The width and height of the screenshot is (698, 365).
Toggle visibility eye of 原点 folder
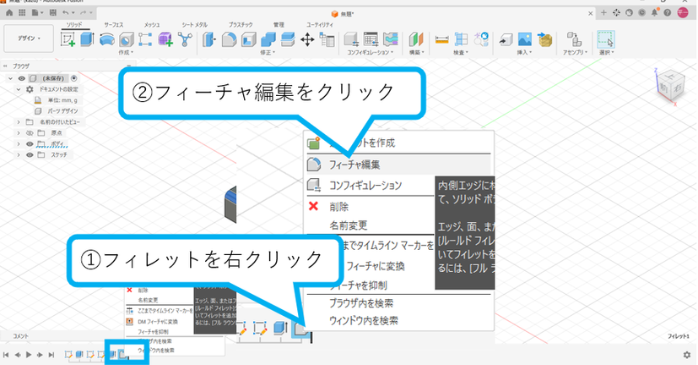tap(30, 133)
